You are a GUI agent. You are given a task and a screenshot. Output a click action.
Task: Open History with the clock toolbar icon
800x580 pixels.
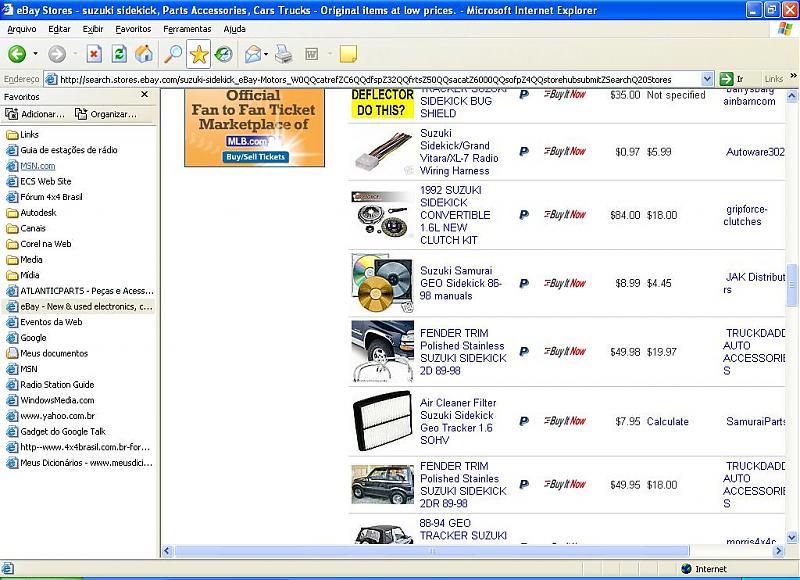223,54
